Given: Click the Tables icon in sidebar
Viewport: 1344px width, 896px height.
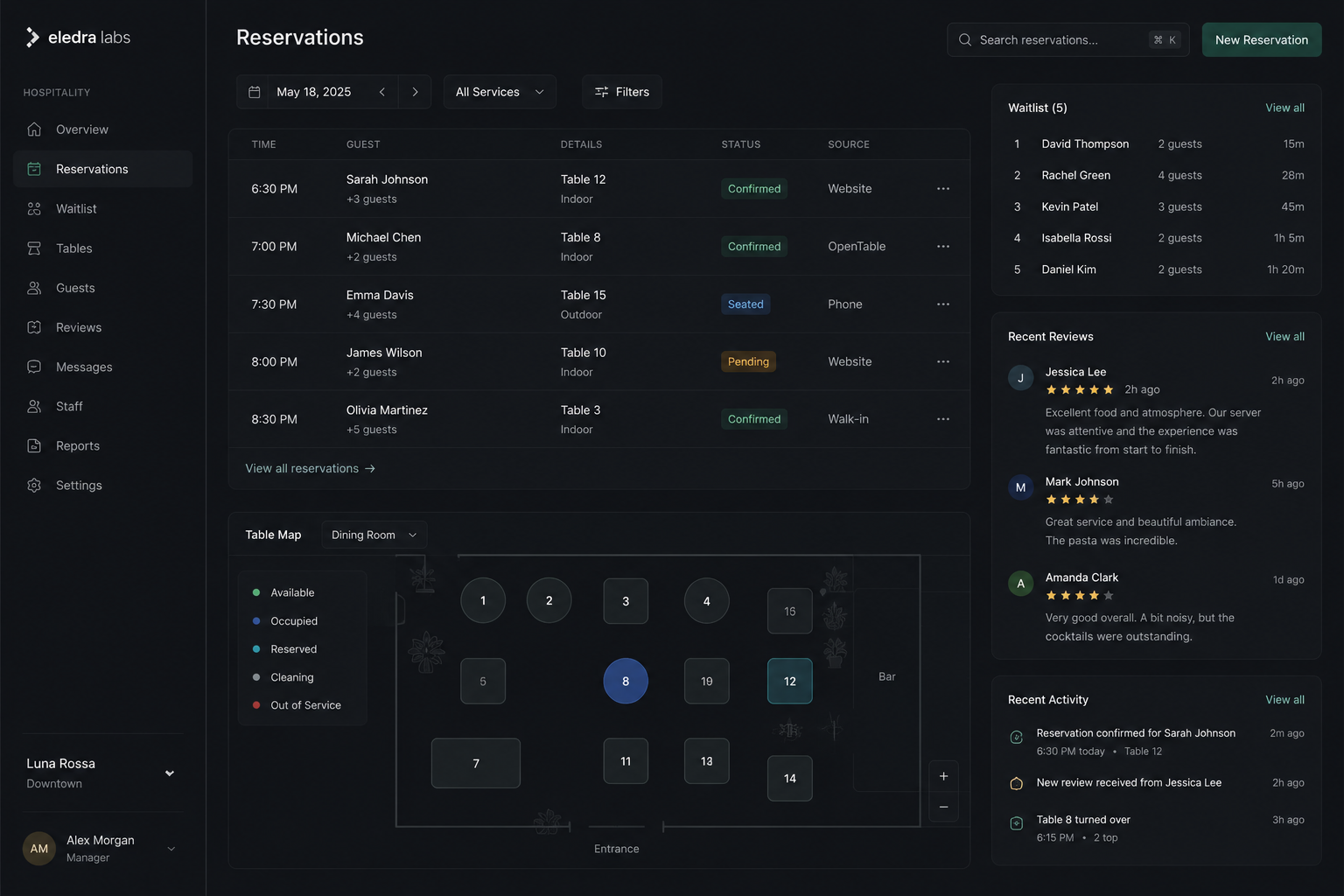Looking at the screenshot, I should tap(34, 248).
